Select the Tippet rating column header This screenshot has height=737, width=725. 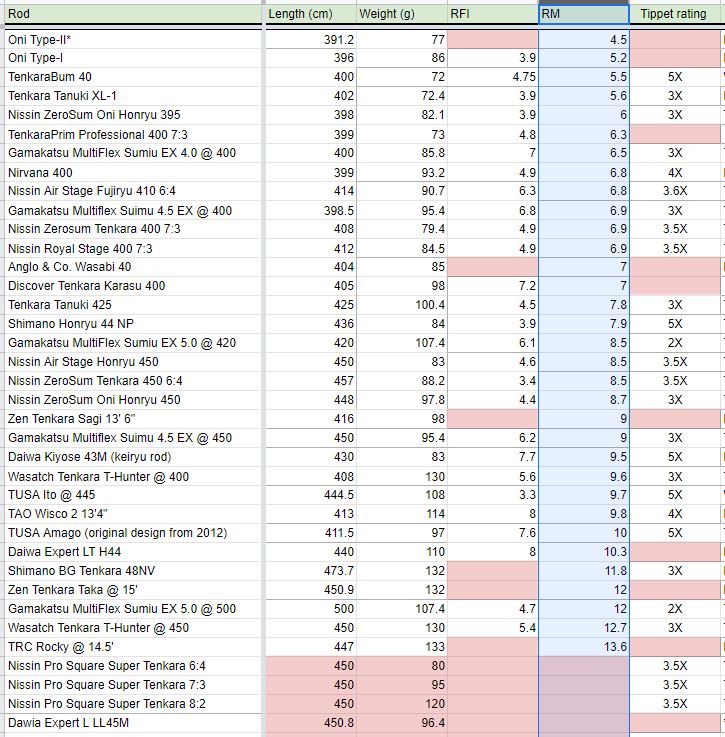coord(675,14)
